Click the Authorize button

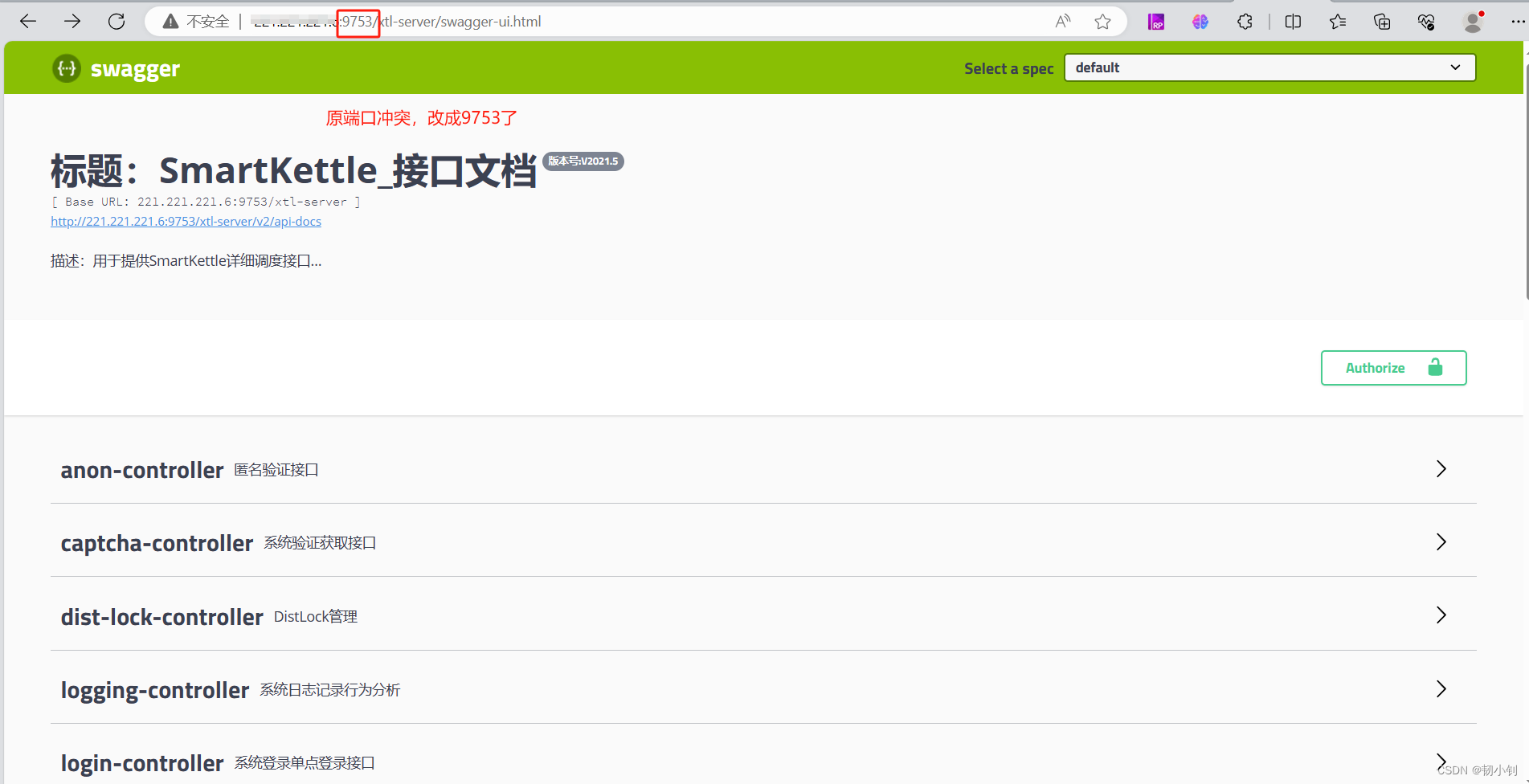(1393, 368)
